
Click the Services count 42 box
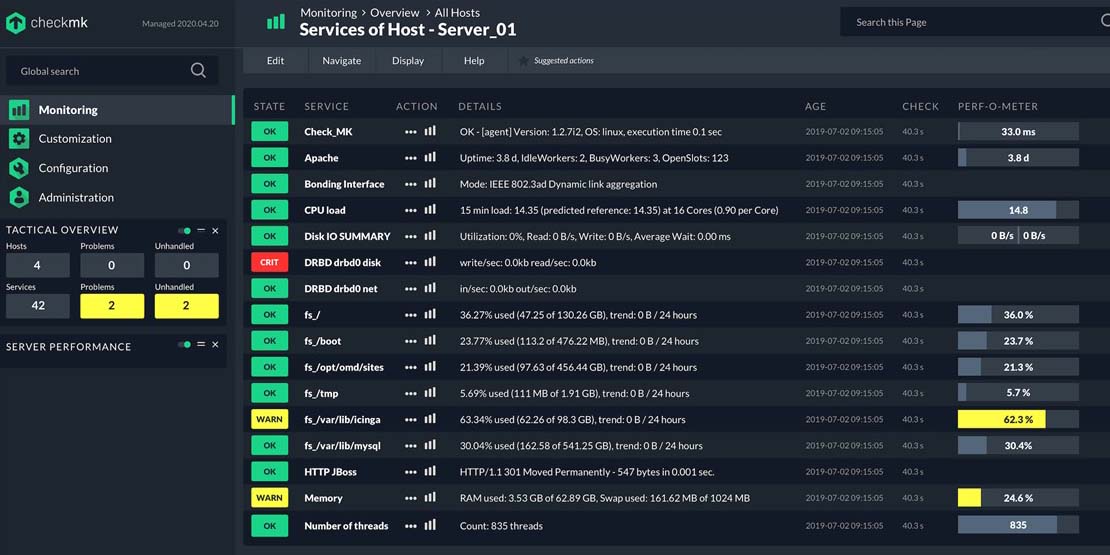[x=38, y=306]
